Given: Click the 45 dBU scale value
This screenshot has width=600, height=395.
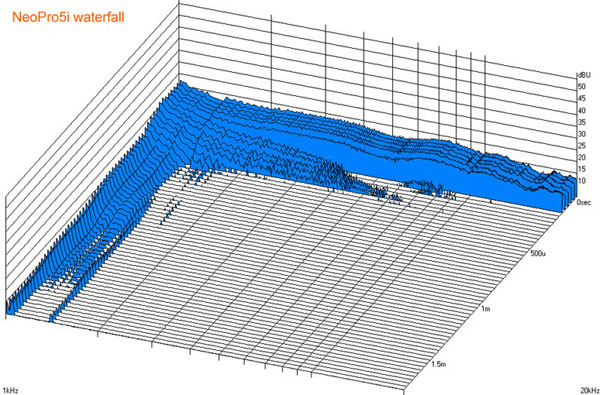Looking at the screenshot, I should 582,98.
